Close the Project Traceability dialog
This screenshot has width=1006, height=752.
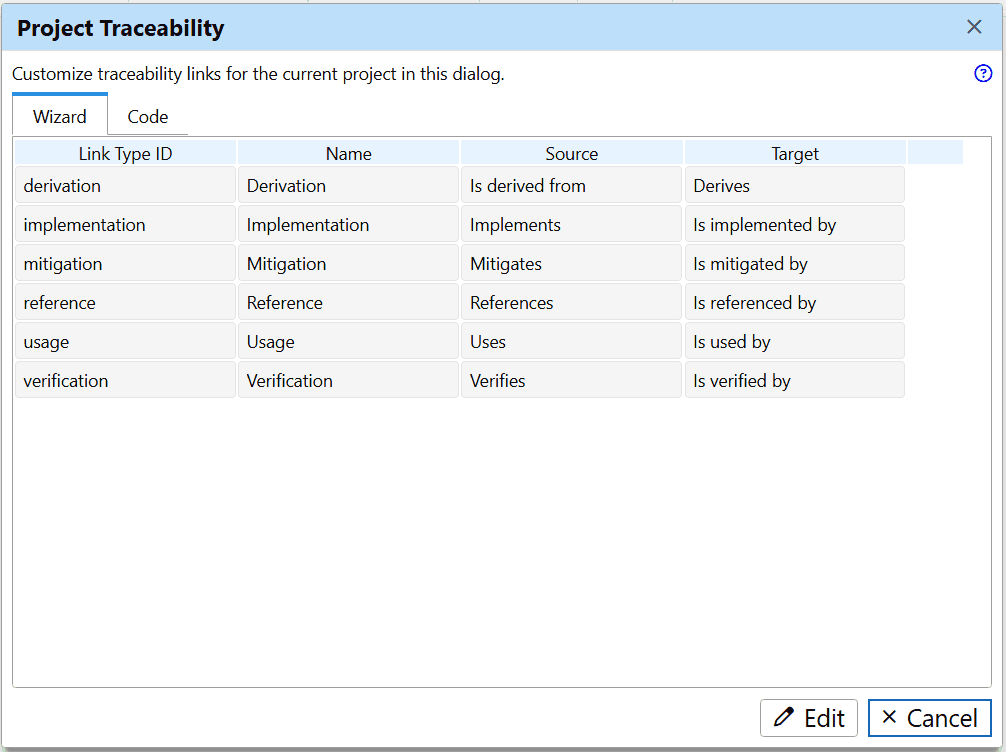pos(973,27)
